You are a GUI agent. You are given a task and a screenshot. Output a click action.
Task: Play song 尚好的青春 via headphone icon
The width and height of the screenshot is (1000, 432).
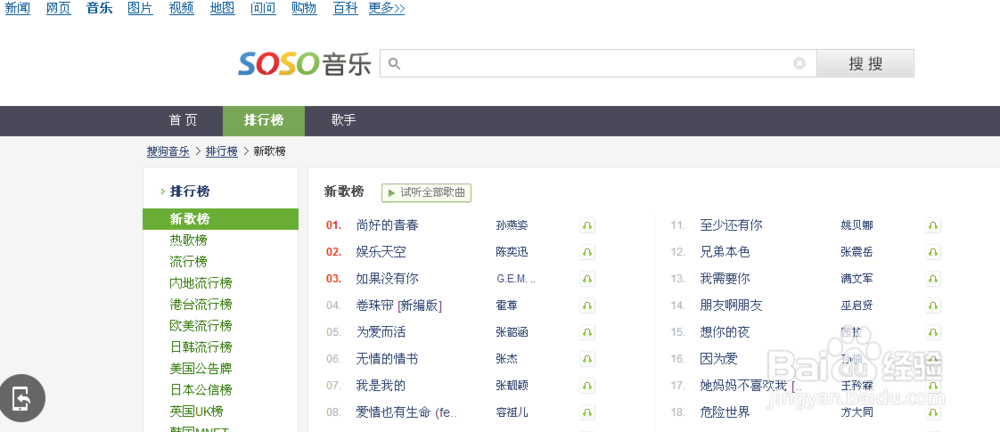click(587, 225)
